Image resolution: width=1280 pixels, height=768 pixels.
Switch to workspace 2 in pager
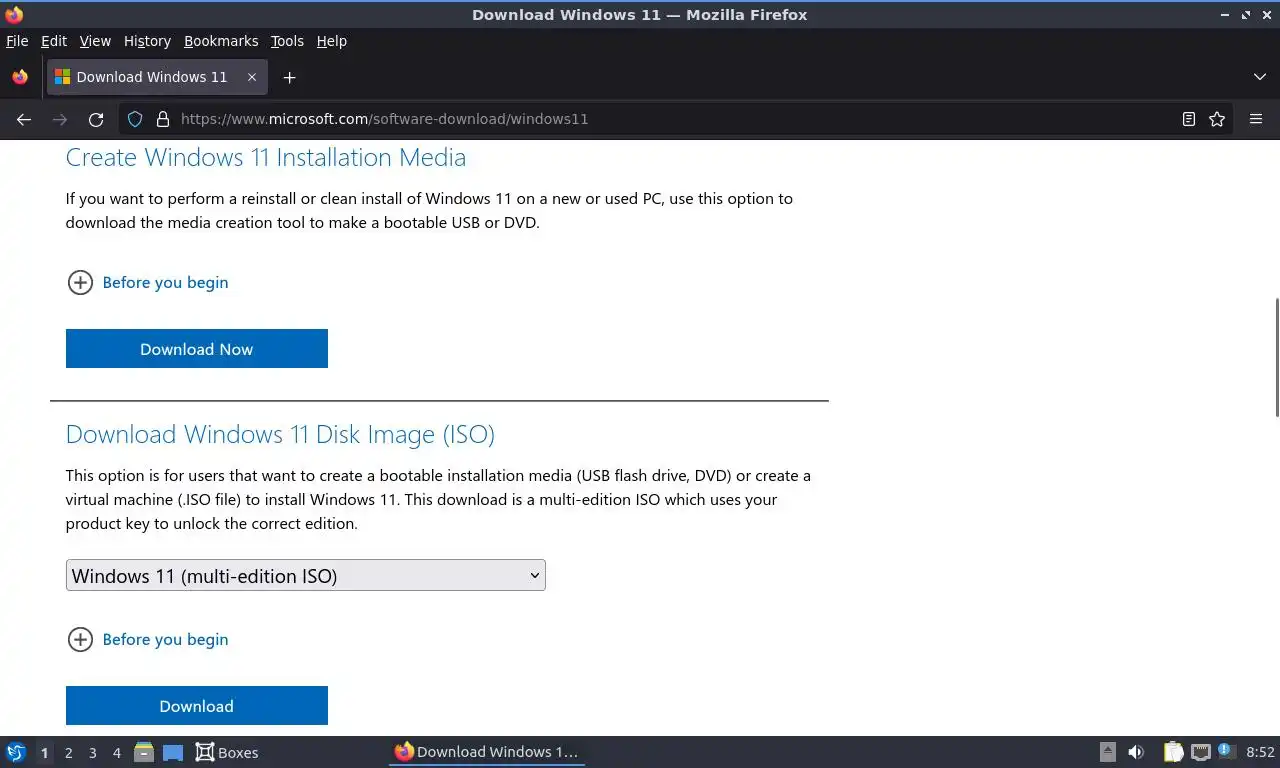(68, 753)
